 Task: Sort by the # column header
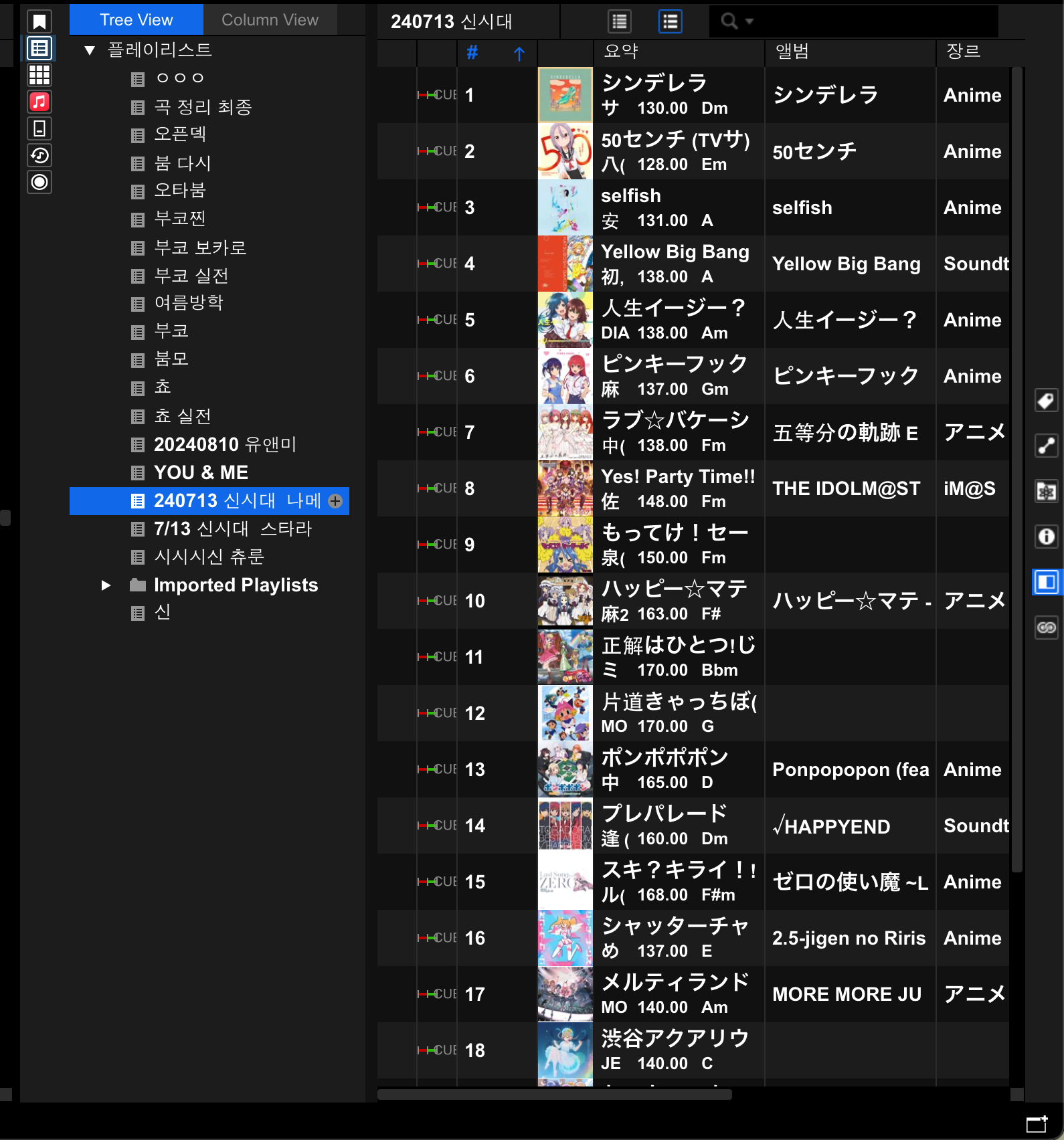click(x=472, y=52)
